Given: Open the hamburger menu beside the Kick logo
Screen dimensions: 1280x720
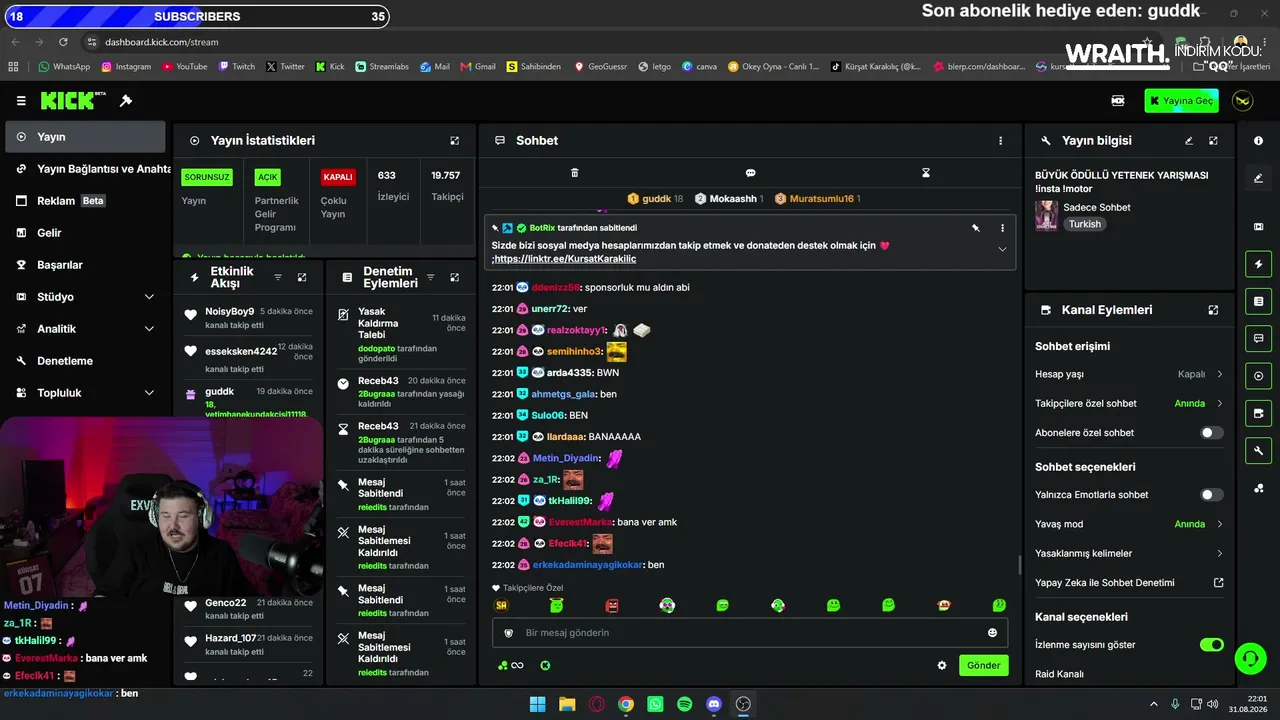Looking at the screenshot, I should point(21,101).
